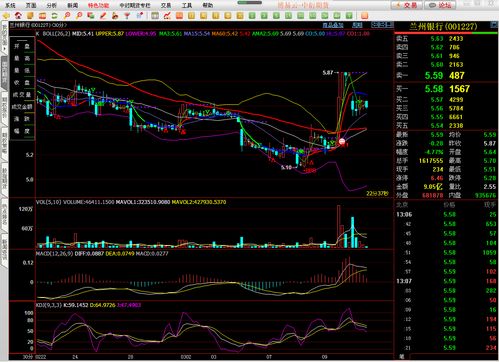Click the red house home icon in toolbar
The height and width of the screenshot is (362, 499).
[x=18, y=15]
